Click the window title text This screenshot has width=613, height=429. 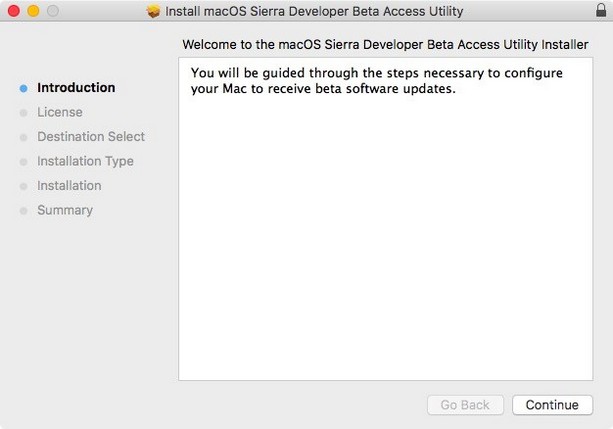click(x=314, y=11)
